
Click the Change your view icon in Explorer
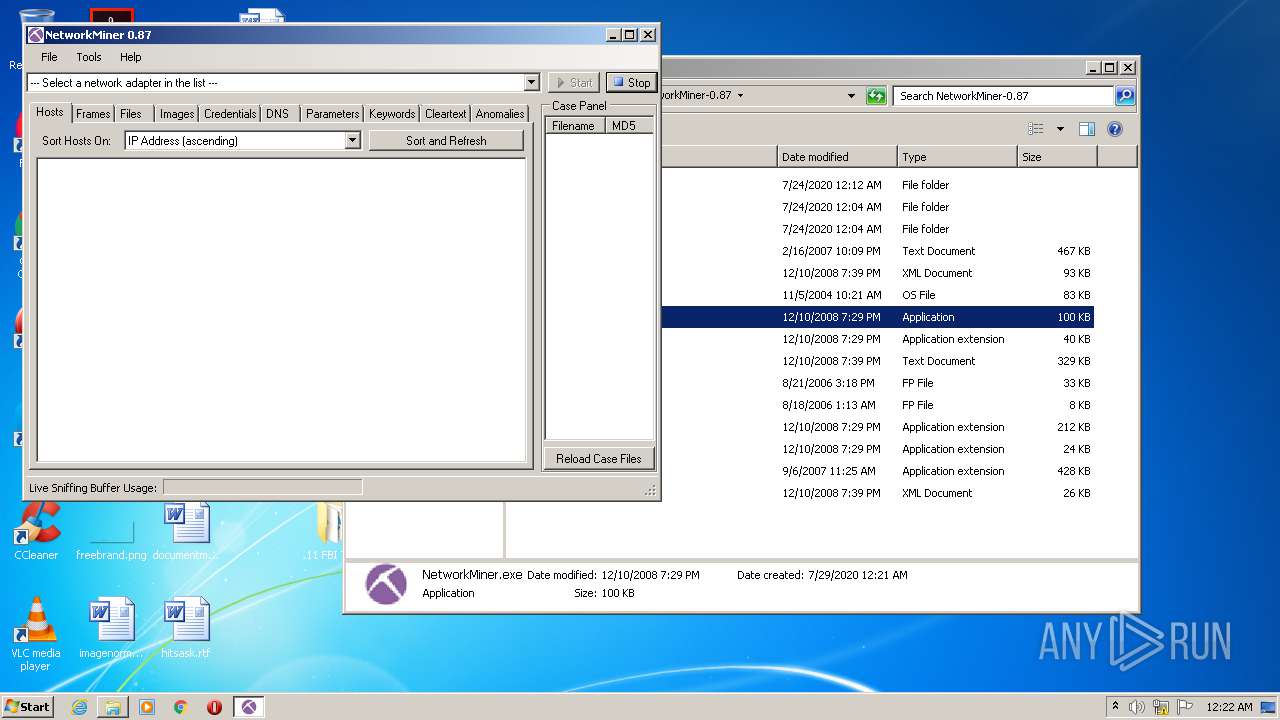tap(1036, 129)
